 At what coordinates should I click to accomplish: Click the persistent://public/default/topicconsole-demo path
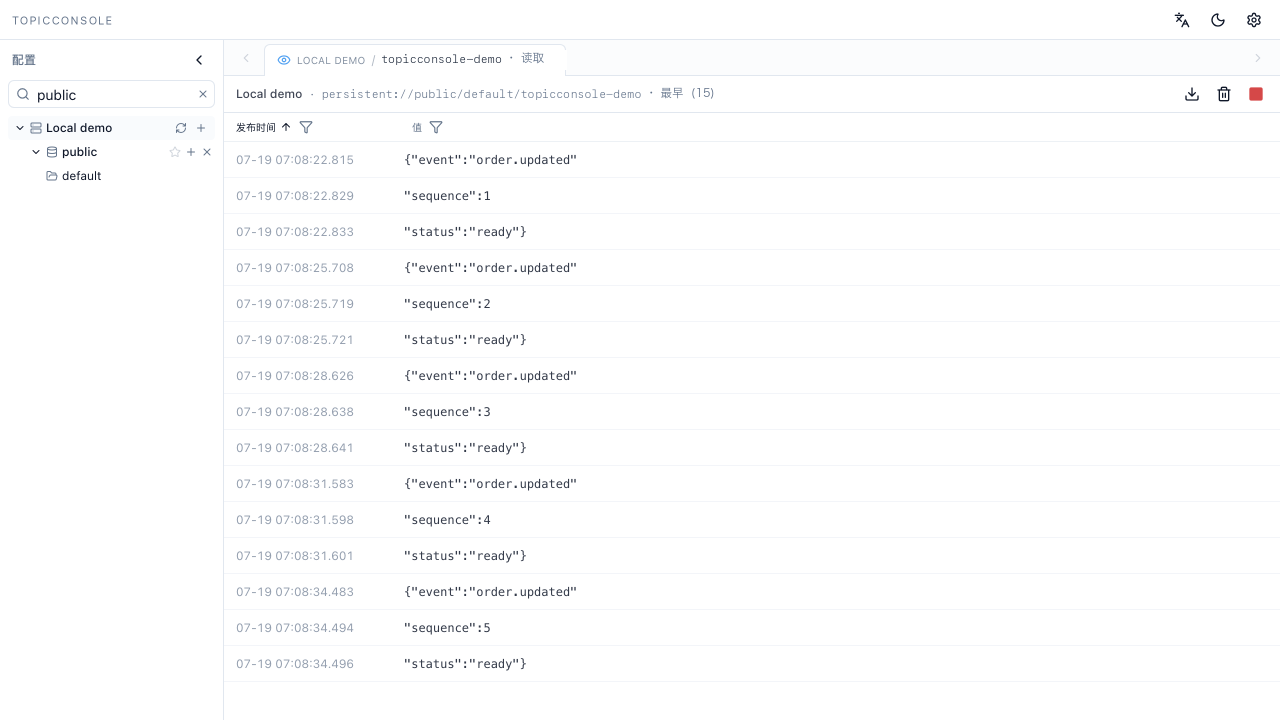[x=481, y=94]
